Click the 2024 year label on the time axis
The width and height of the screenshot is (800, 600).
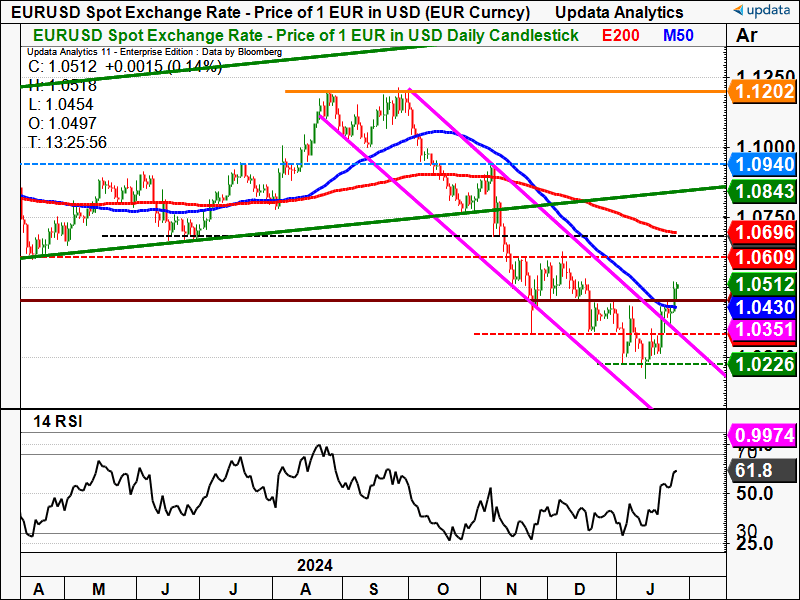(x=315, y=565)
